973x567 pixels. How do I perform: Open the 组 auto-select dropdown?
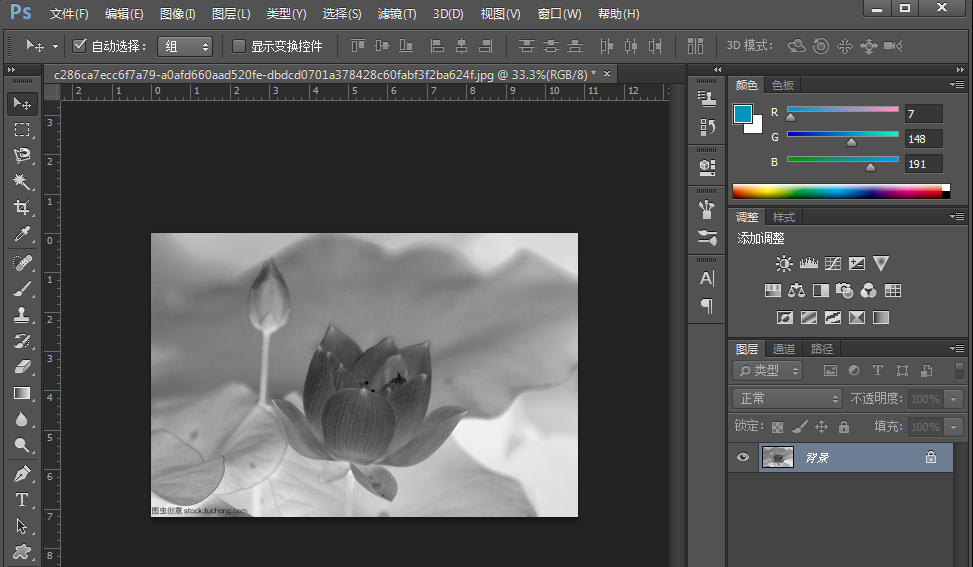(186, 46)
